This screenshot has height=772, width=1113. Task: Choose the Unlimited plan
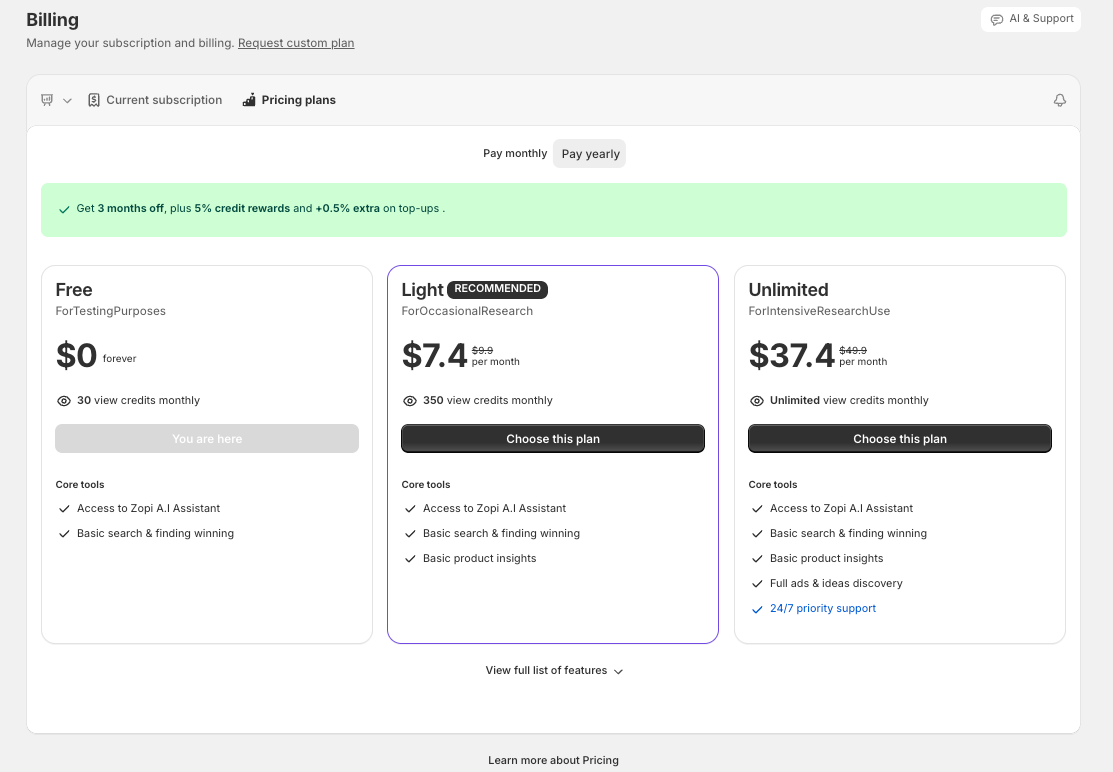coord(899,439)
